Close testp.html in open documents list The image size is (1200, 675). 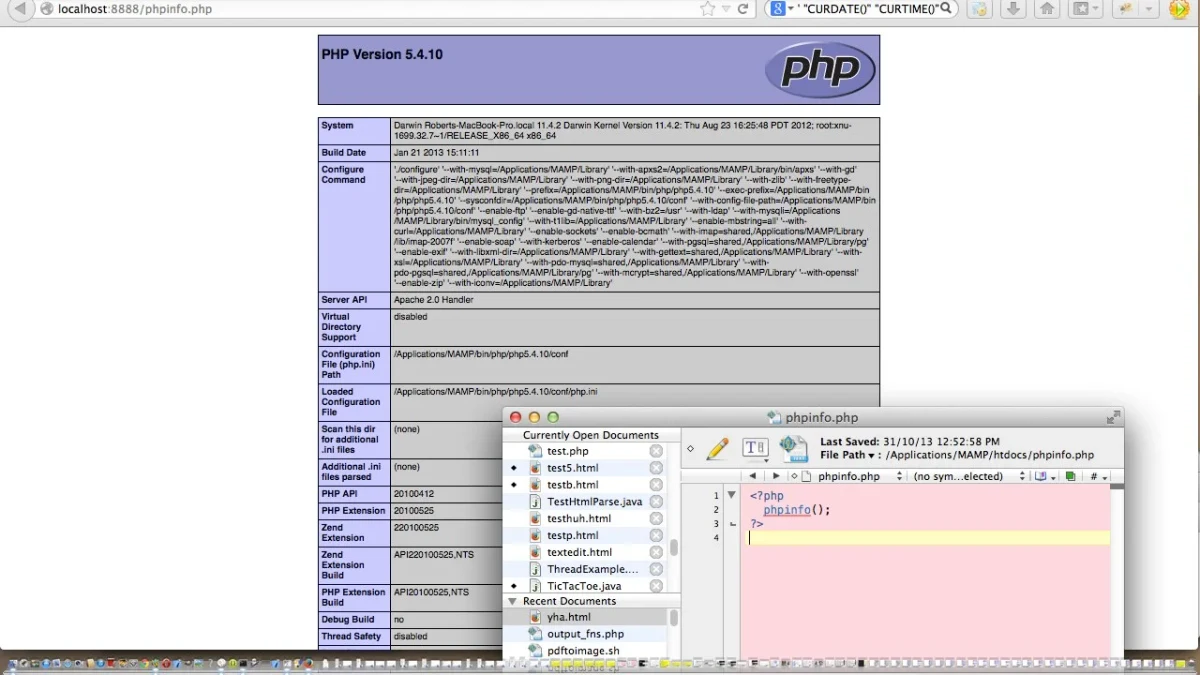656,535
